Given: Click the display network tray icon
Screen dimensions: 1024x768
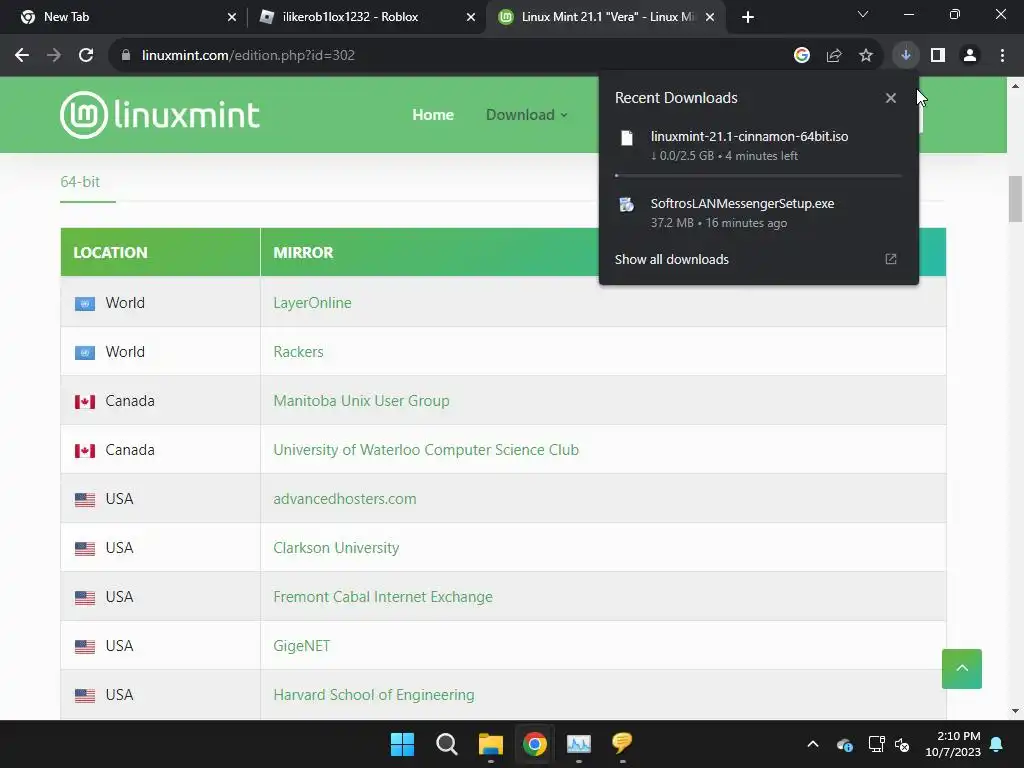Looking at the screenshot, I should tap(876, 744).
